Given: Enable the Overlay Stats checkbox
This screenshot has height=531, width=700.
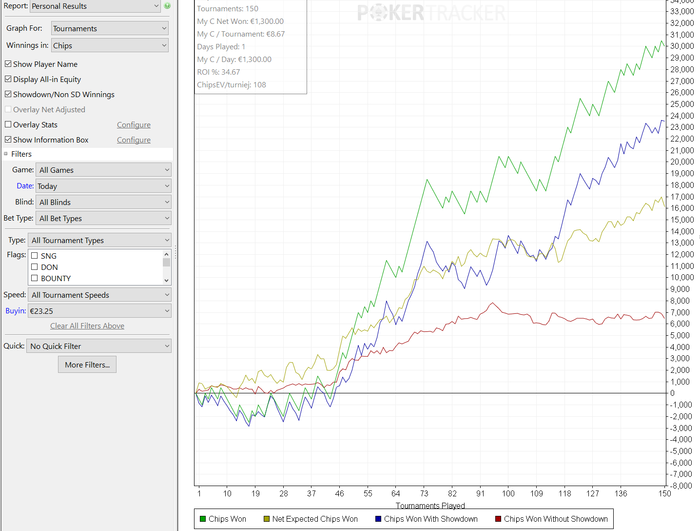Looking at the screenshot, I should pos(8,125).
